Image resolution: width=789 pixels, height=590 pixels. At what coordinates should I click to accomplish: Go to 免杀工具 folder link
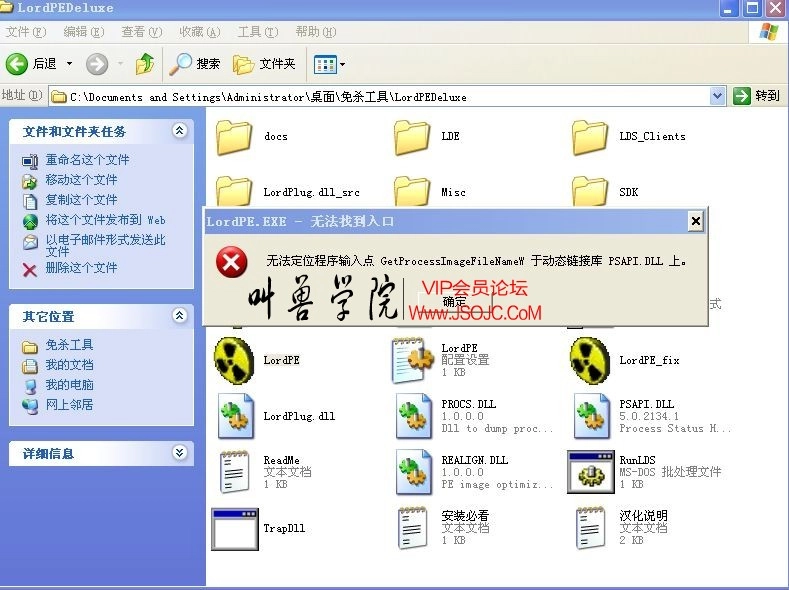click(x=69, y=345)
